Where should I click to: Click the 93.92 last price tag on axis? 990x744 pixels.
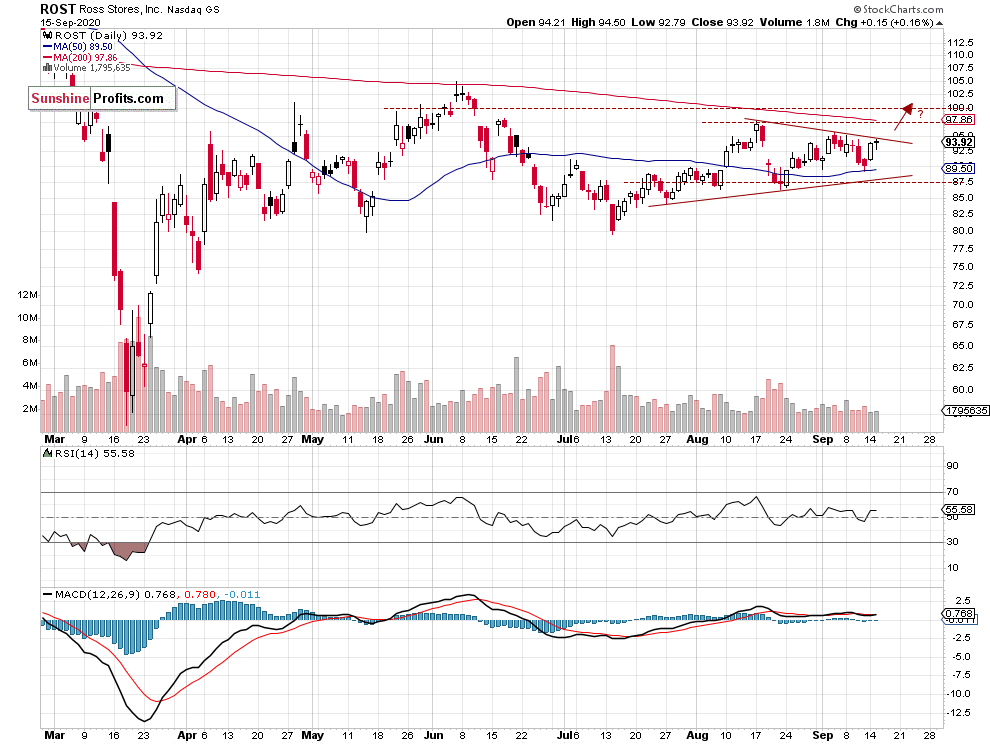point(958,142)
